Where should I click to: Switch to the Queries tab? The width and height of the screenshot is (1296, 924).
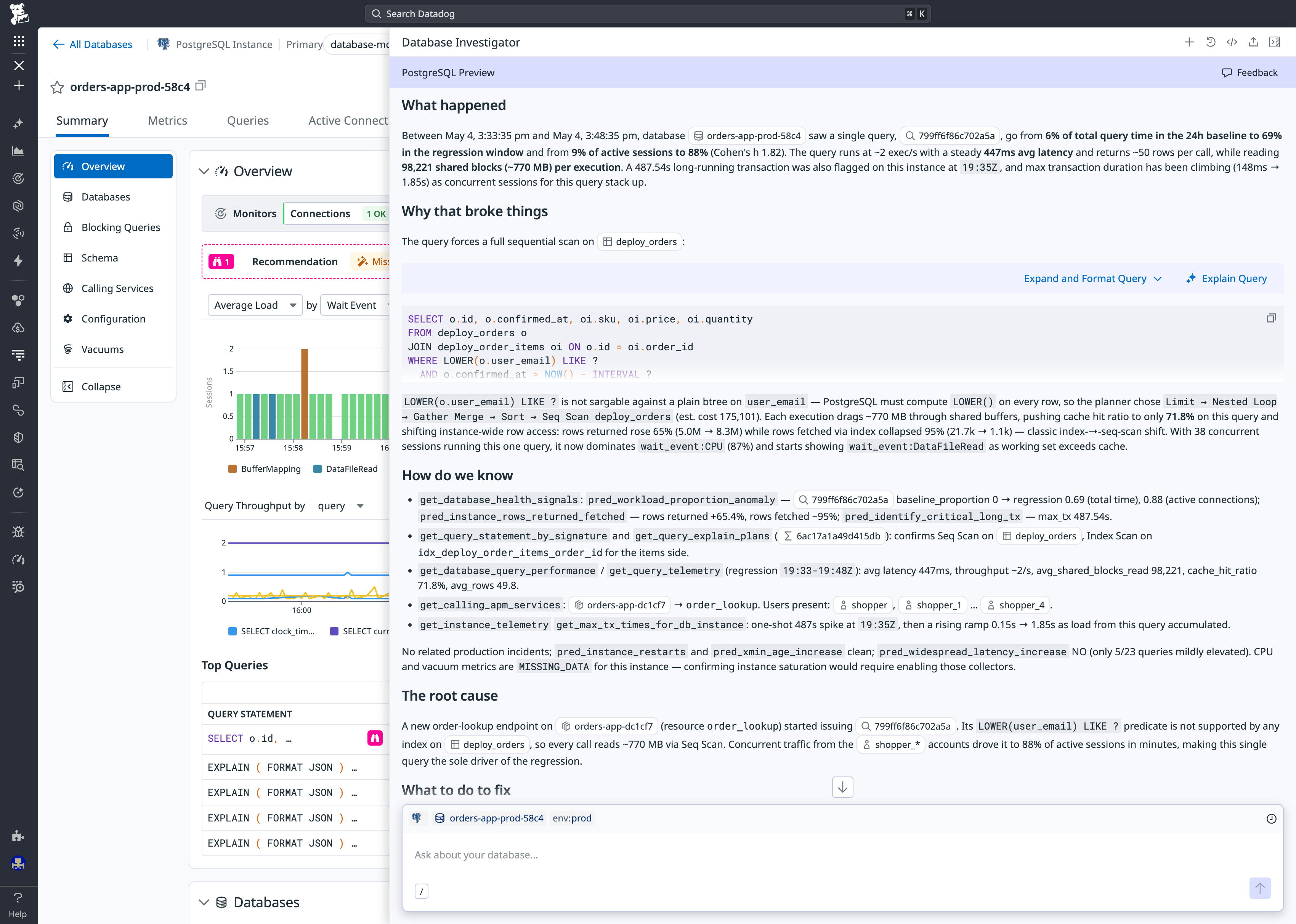(248, 120)
